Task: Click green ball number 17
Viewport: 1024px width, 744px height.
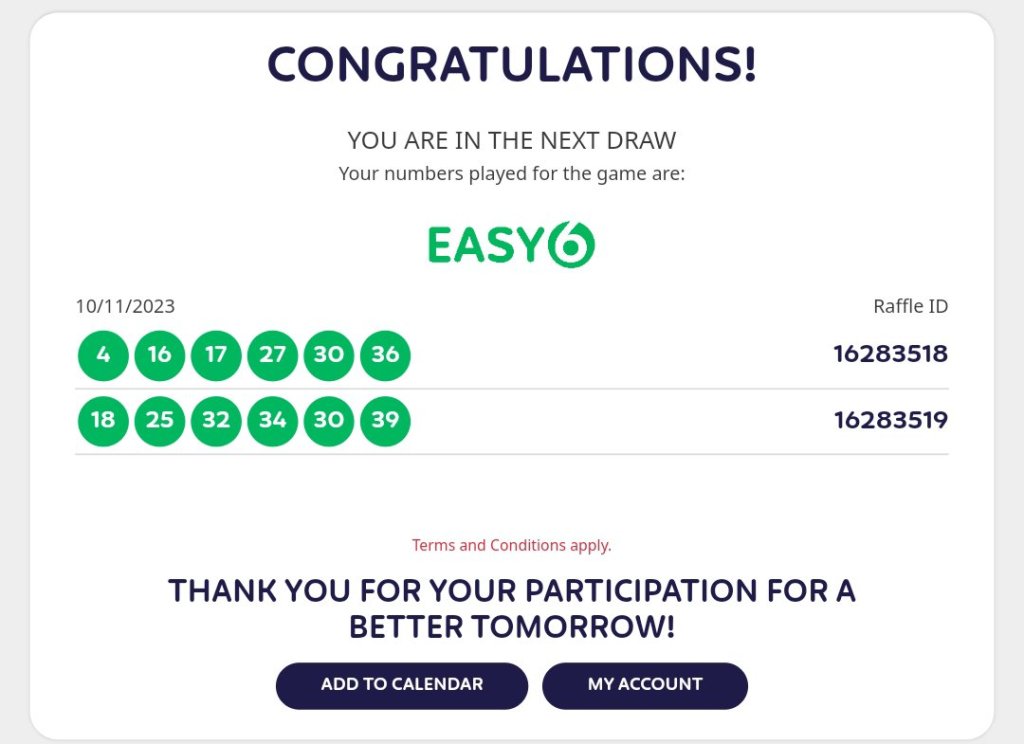Action: point(216,355)
